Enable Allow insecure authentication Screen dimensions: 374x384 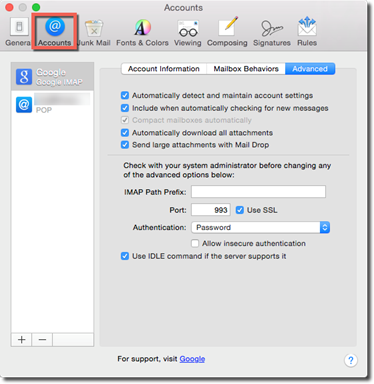pos(195,243)
